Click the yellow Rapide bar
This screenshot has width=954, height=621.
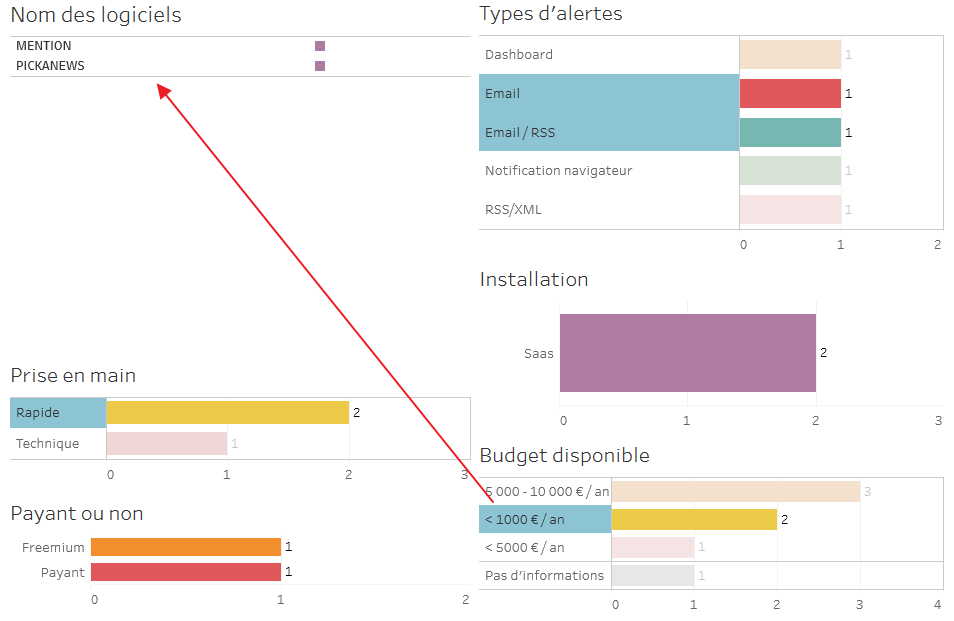click(227, 413)
